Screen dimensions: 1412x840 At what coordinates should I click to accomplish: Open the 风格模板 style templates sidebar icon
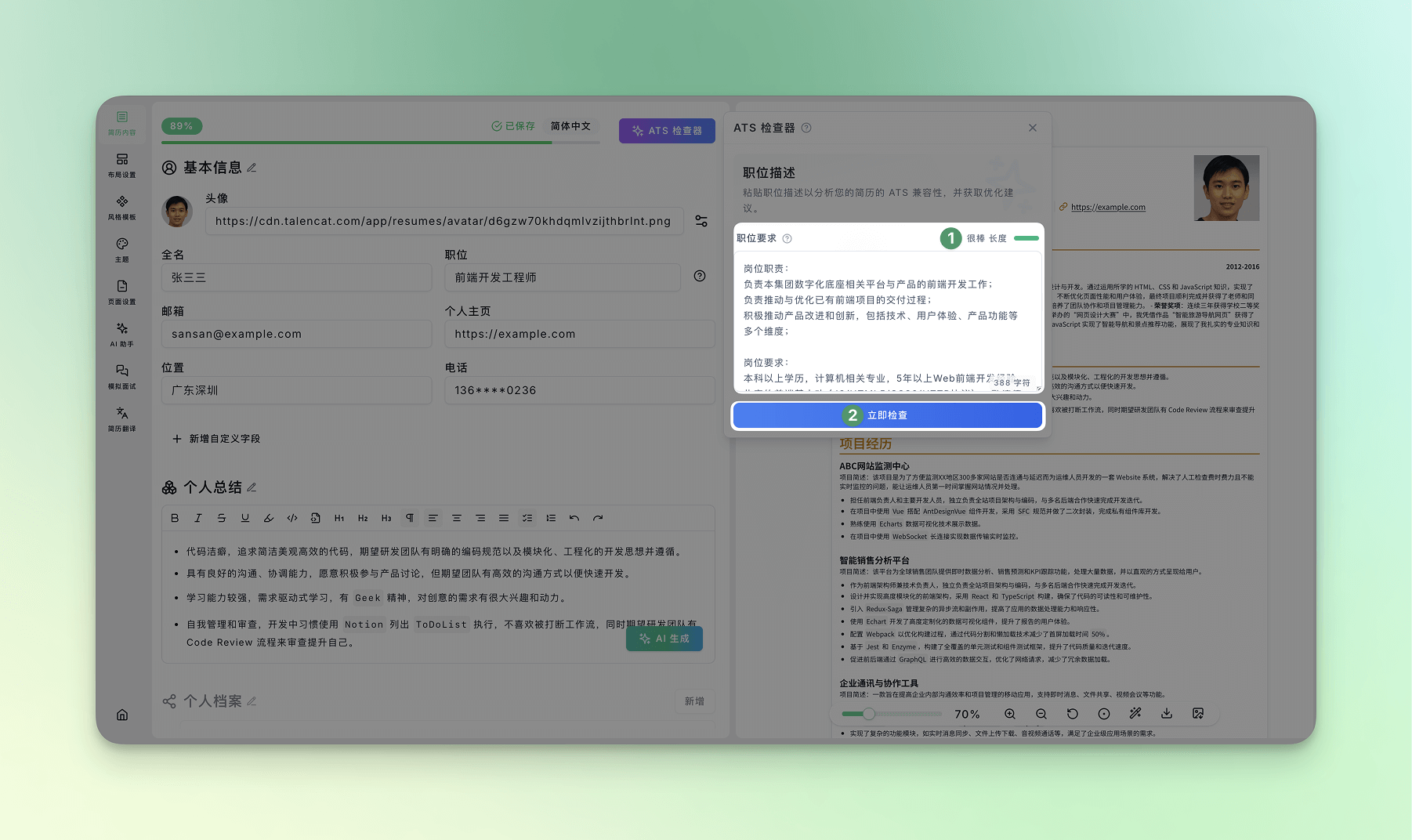121,207
